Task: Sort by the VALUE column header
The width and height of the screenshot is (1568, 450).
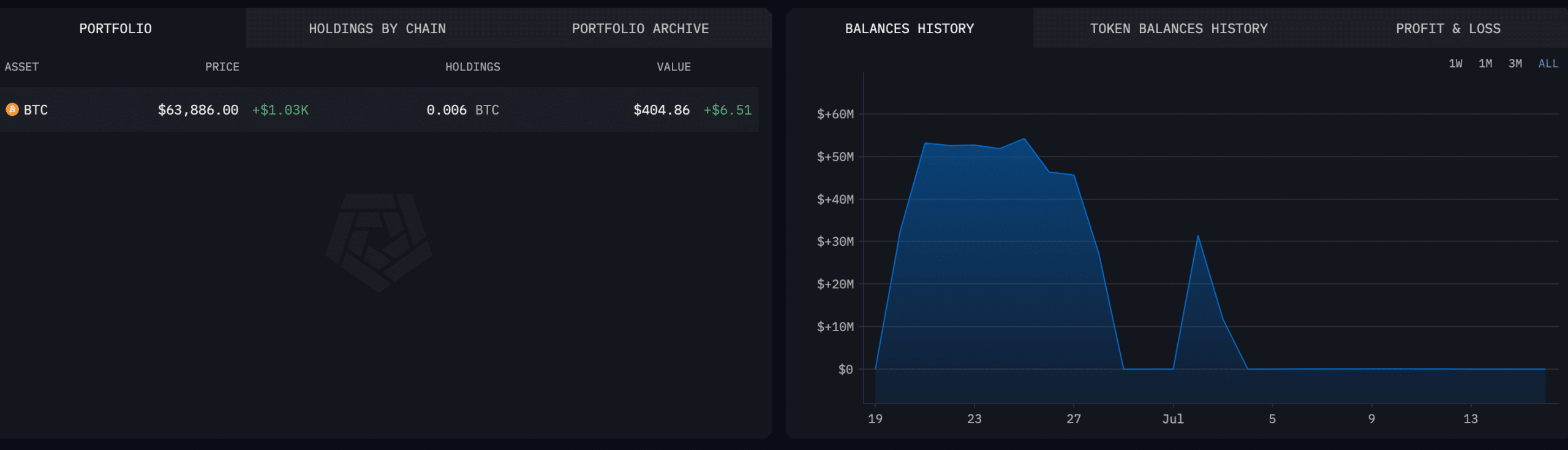Action: [x=674, y=67]
